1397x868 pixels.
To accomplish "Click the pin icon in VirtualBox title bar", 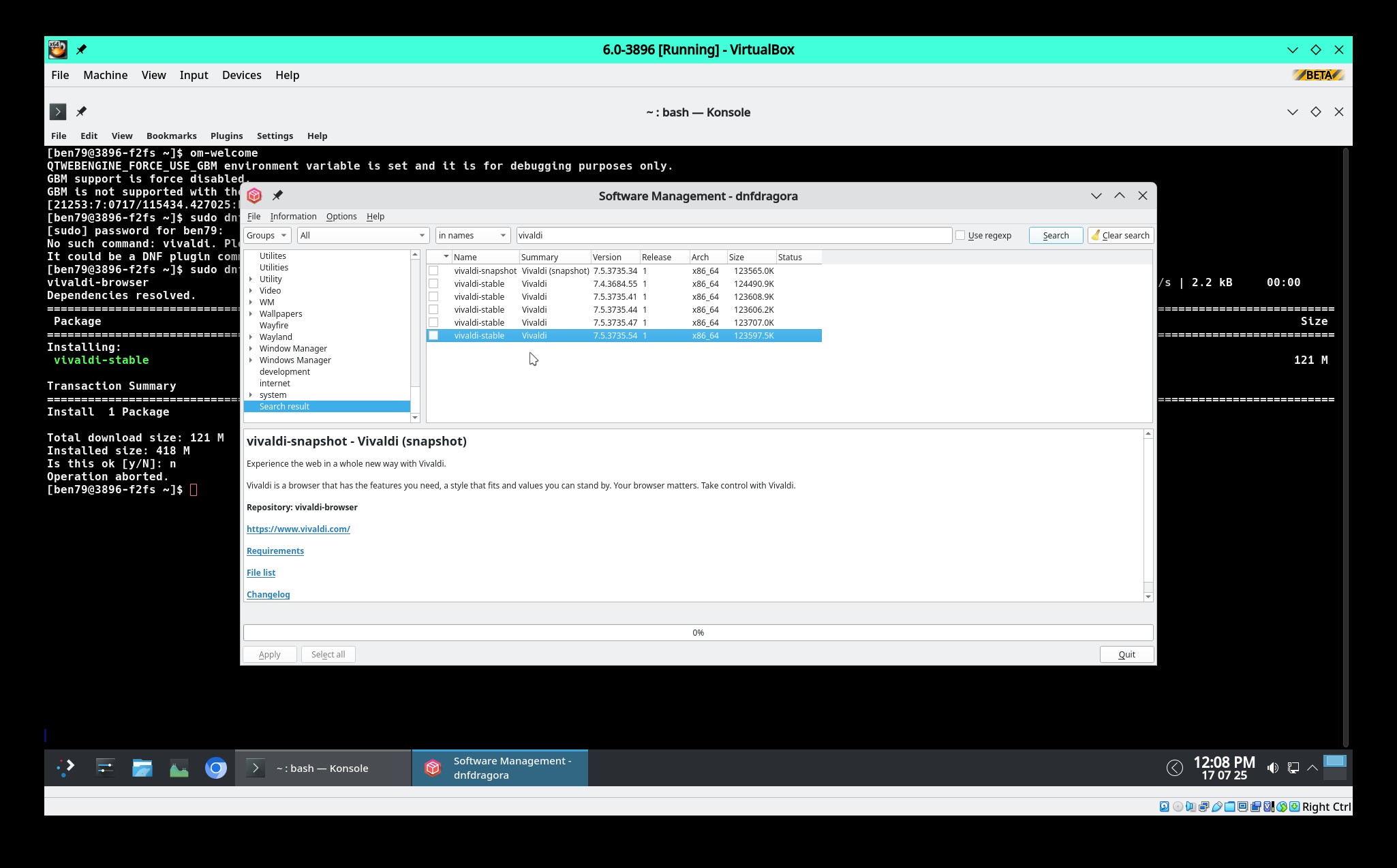I will point(81,50).
